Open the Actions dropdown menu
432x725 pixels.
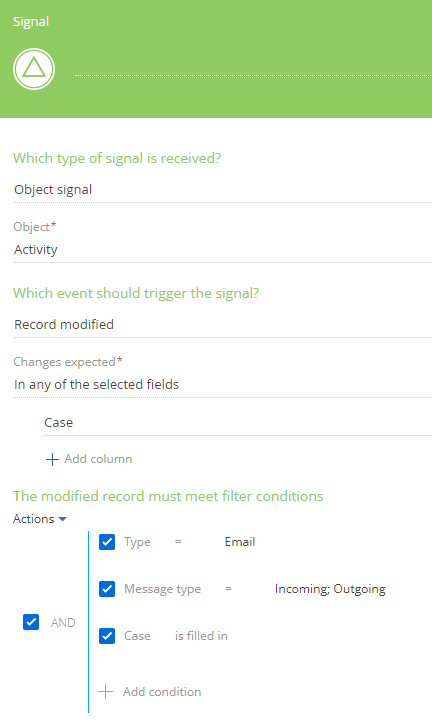[40, 519]
